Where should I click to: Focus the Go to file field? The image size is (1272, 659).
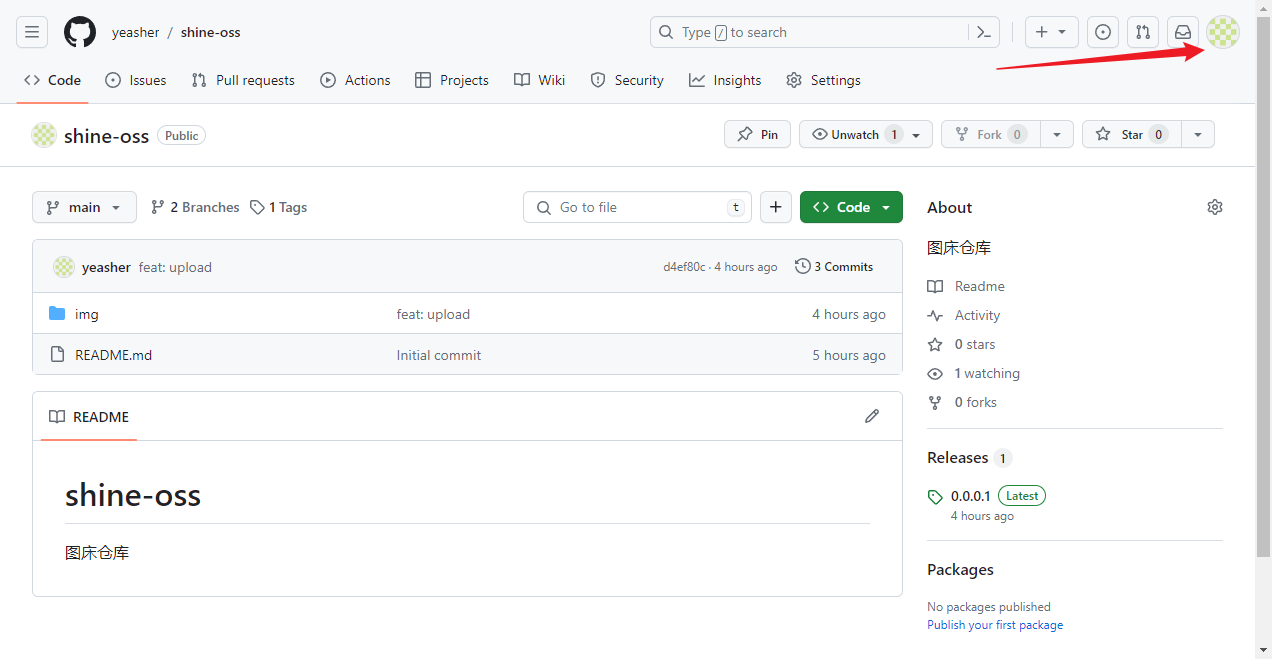click(637, 207)
